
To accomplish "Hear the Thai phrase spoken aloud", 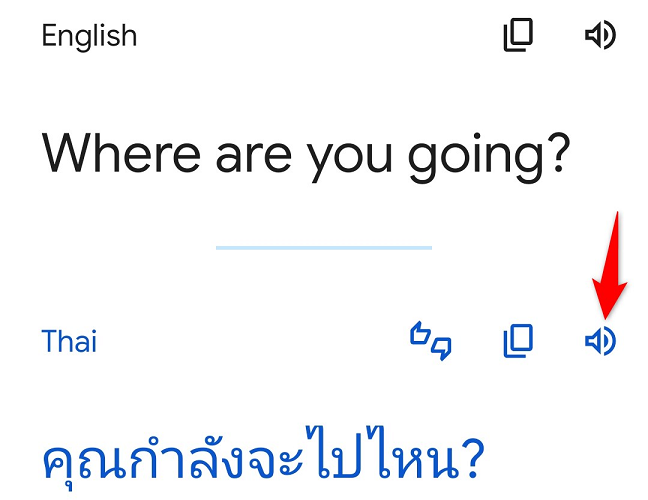I will click(600, 342).
